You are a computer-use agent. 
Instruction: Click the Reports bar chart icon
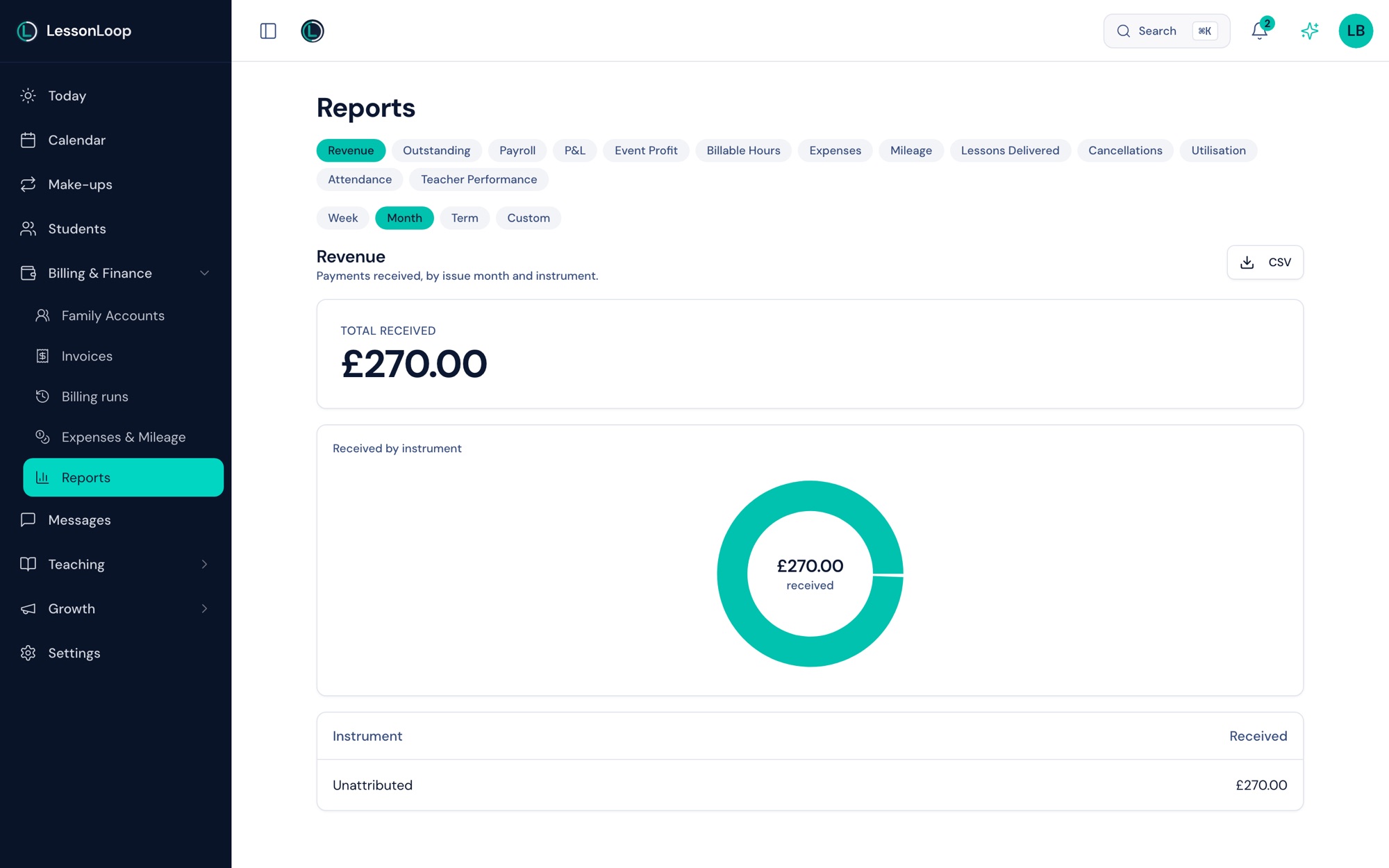(x=42, y=478)
